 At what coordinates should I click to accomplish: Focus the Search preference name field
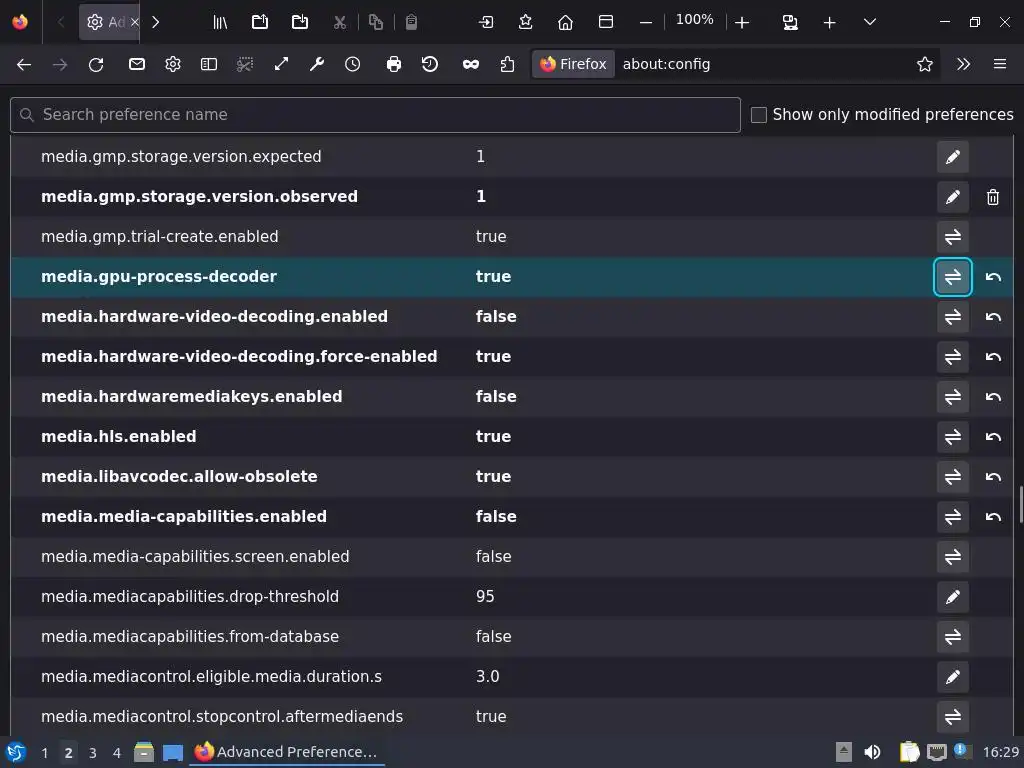[376, 115]
